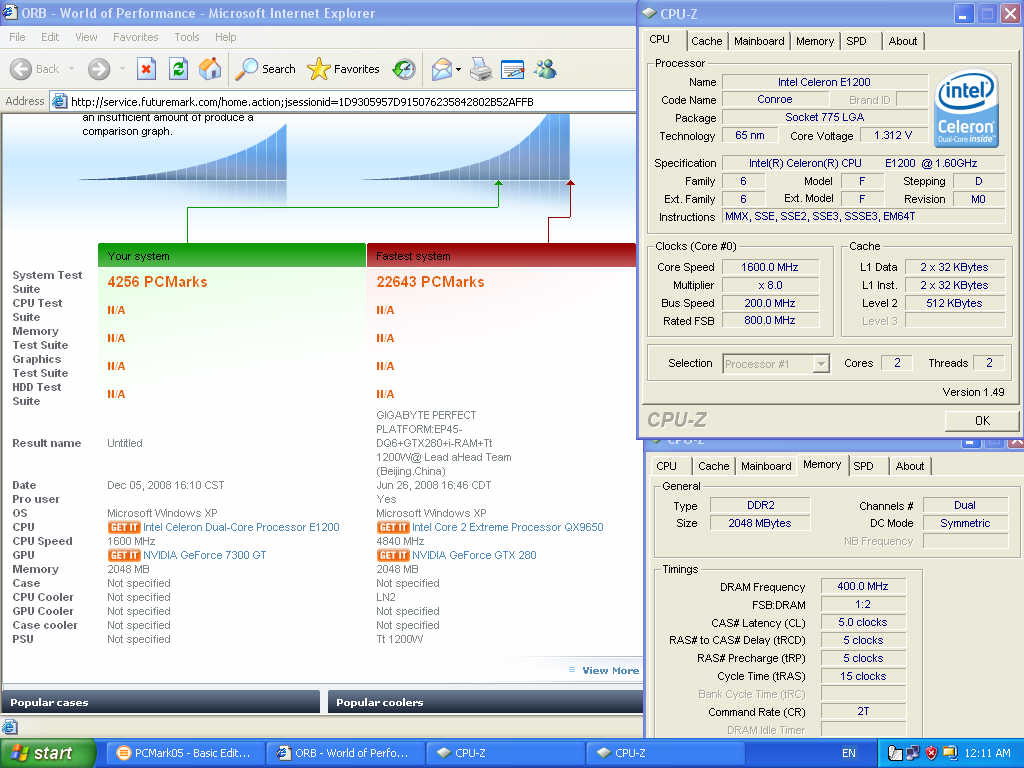Click the EN language indicator in taskbar
Screen dimensions: 1024x768
[x=848, y=753]
